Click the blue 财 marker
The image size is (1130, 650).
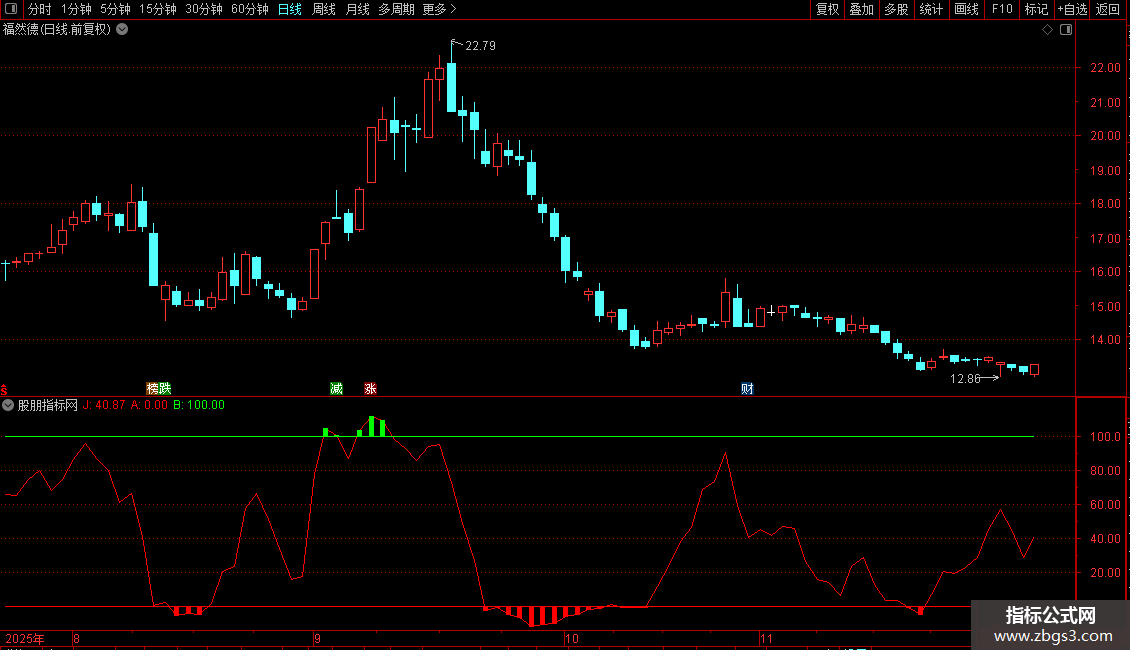coord(747,388)
